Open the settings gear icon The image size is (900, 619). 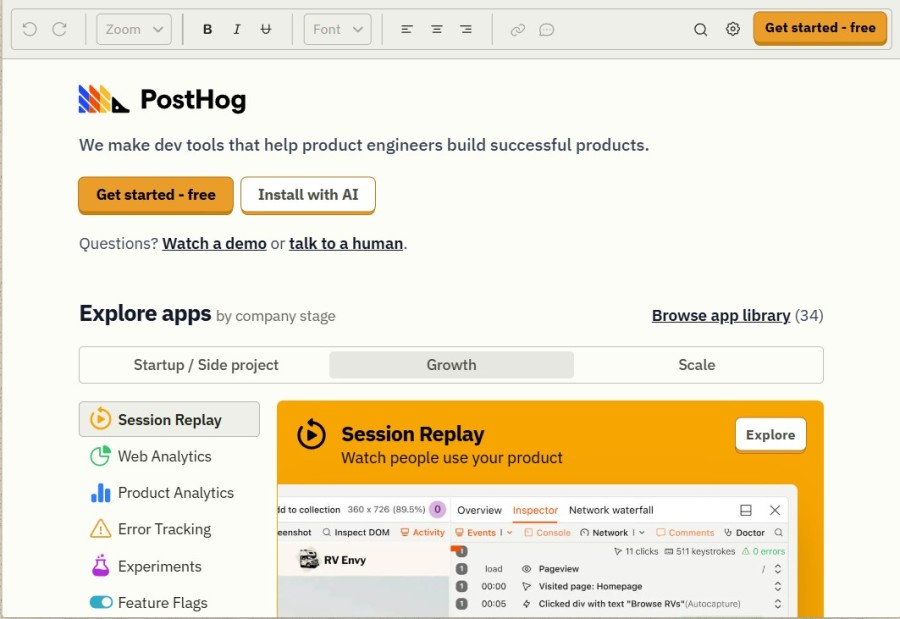coord(733,29)
